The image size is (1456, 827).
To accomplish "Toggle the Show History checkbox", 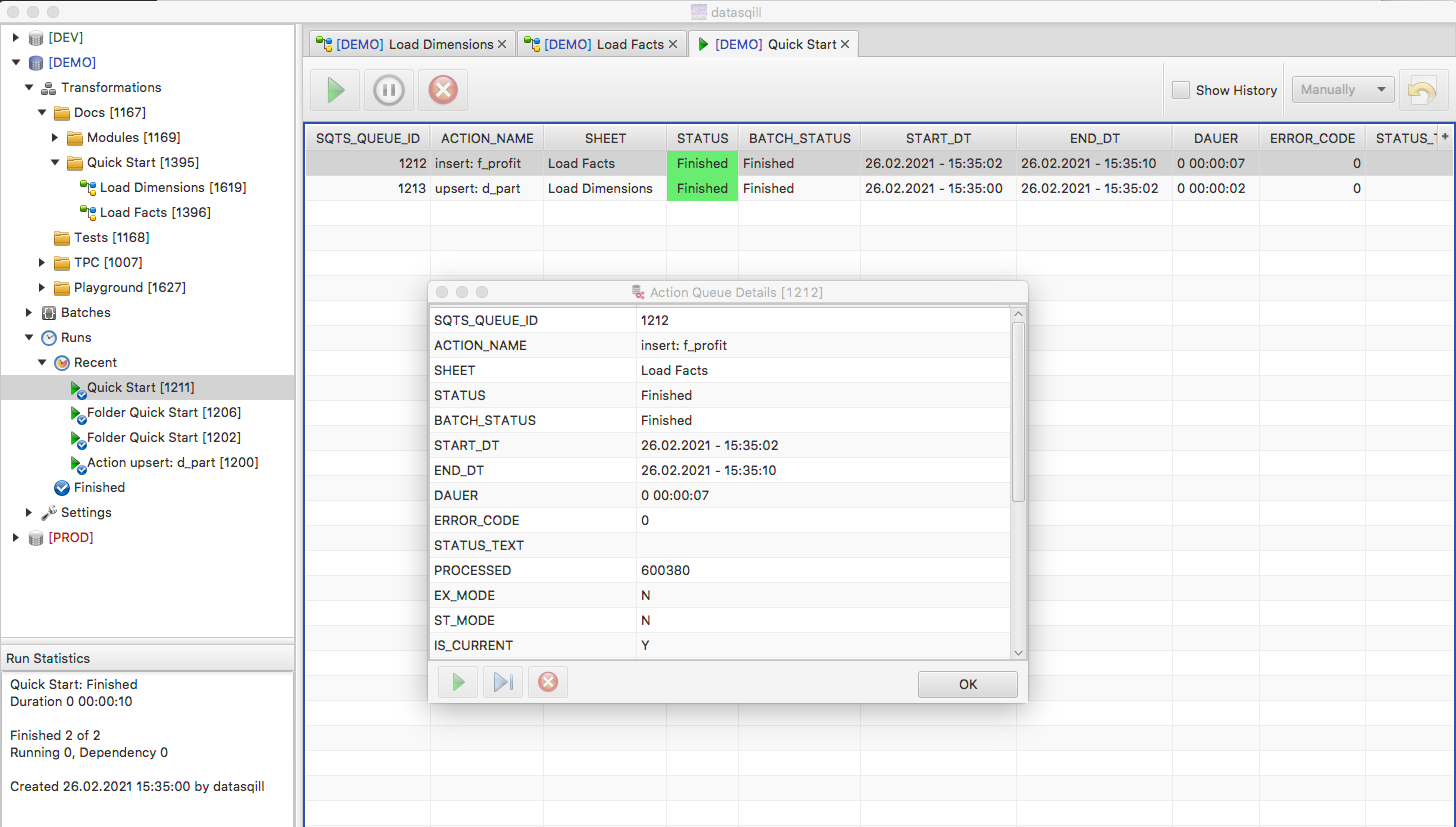I will click(x=1181, y=90).
